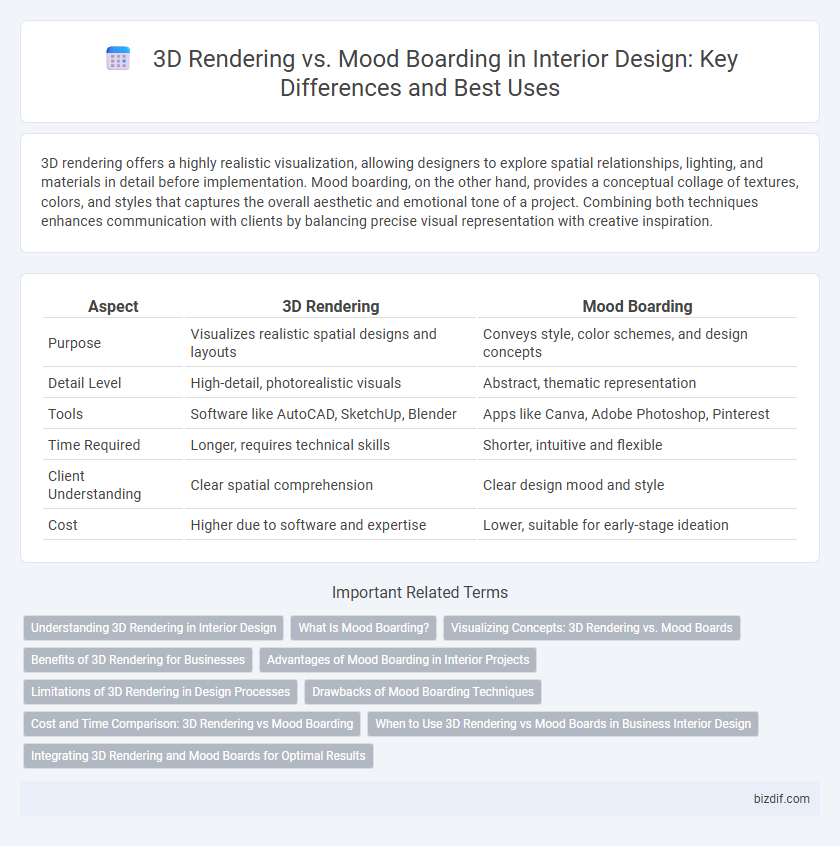Screen dimensions: 840x846
Task: Click the 'Detail Level' row label
Action: [85, 383]
